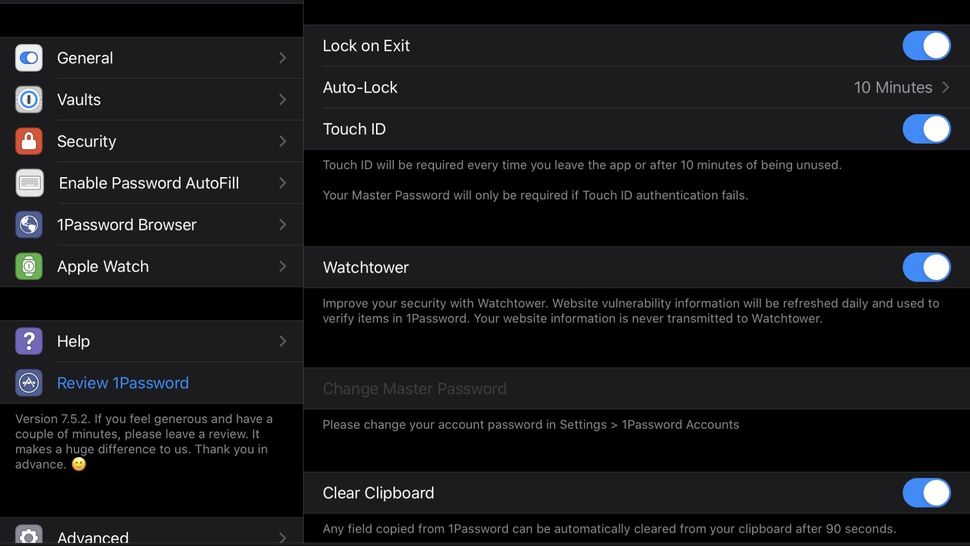This screenshot has width=970, height=546.
Task: Click the green Apple Watch icon
Action: pos(29,266)
